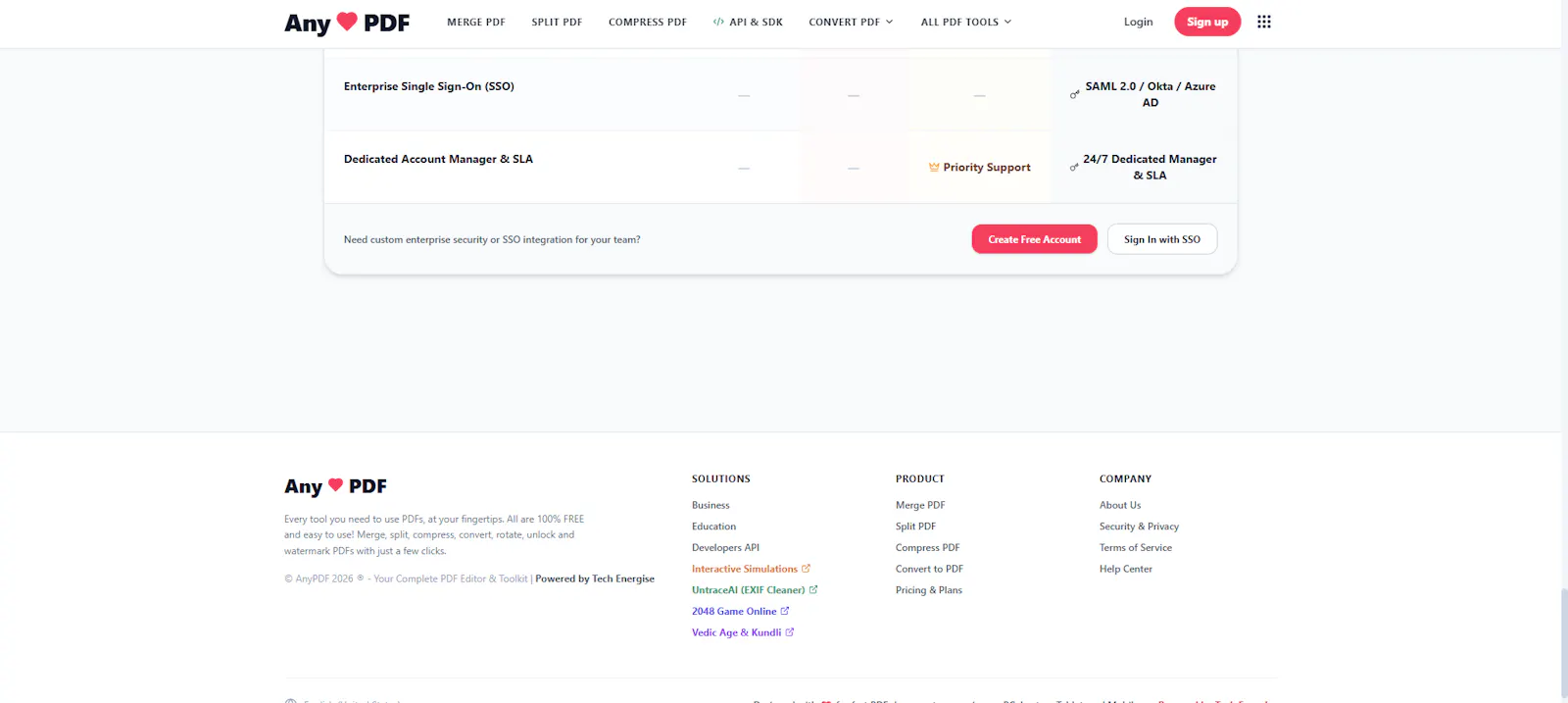Image resolution: width=1568 pixels, height=703 pixels.
Task: Open the Pricing & Plans link
Action: (929, 590)
